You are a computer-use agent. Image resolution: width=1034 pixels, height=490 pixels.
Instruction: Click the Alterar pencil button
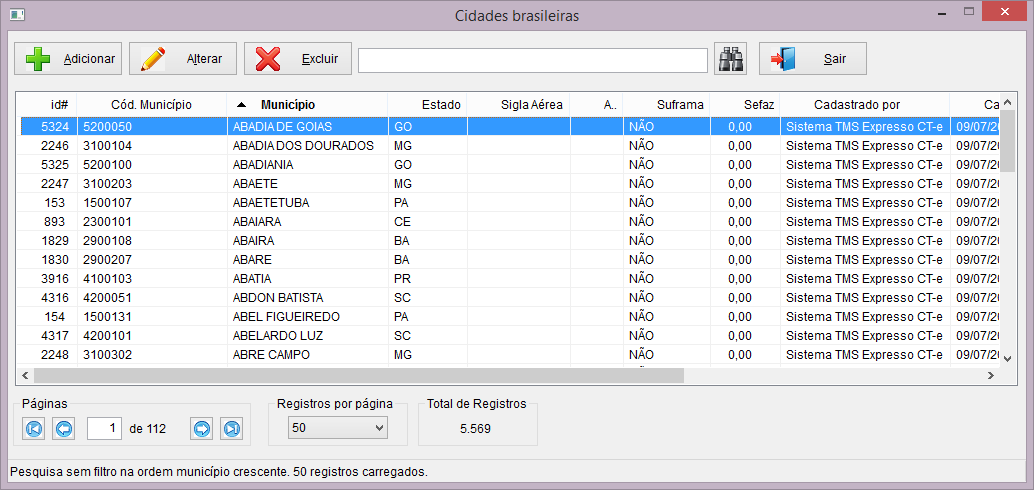183,59
